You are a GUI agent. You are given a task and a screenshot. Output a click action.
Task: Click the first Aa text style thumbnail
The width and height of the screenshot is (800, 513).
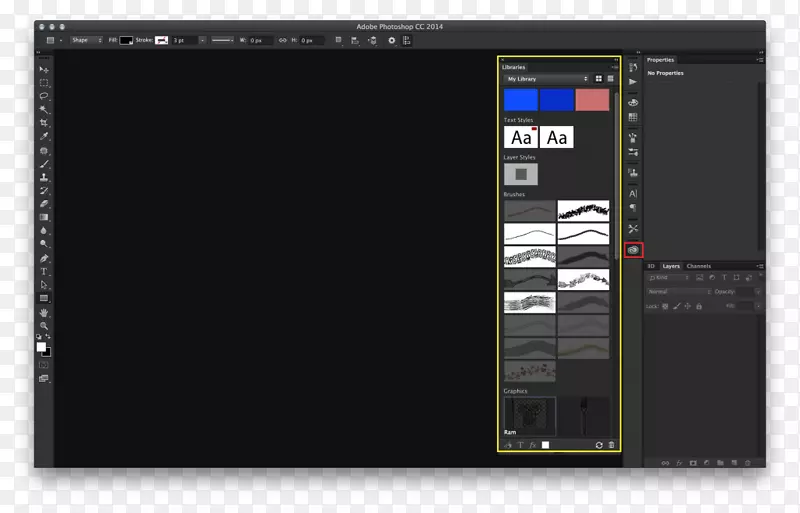[521, 138]
